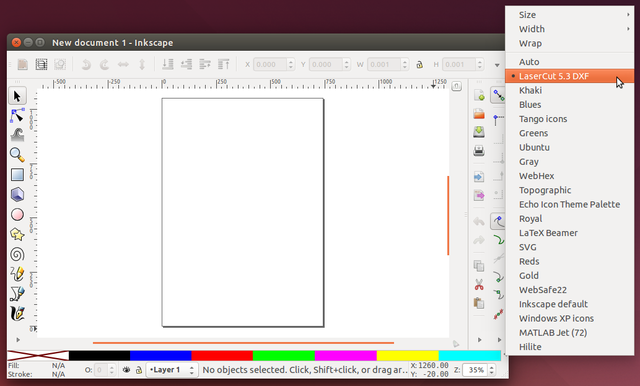Click the blue color swatch
Viewport: 640px width, 386px height.
coord(161,355)
